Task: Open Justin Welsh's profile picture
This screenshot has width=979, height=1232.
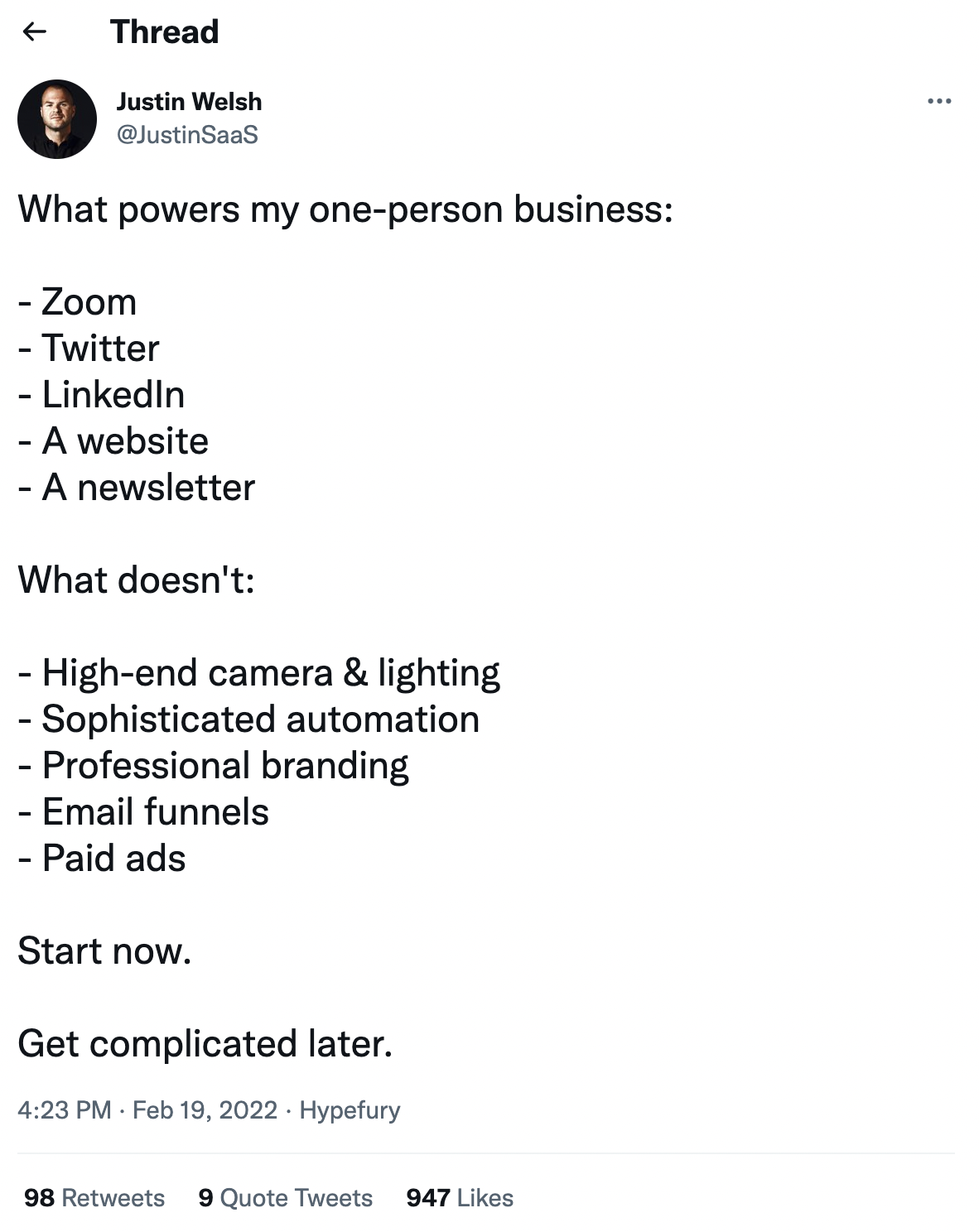Action: tap(57, 119)
